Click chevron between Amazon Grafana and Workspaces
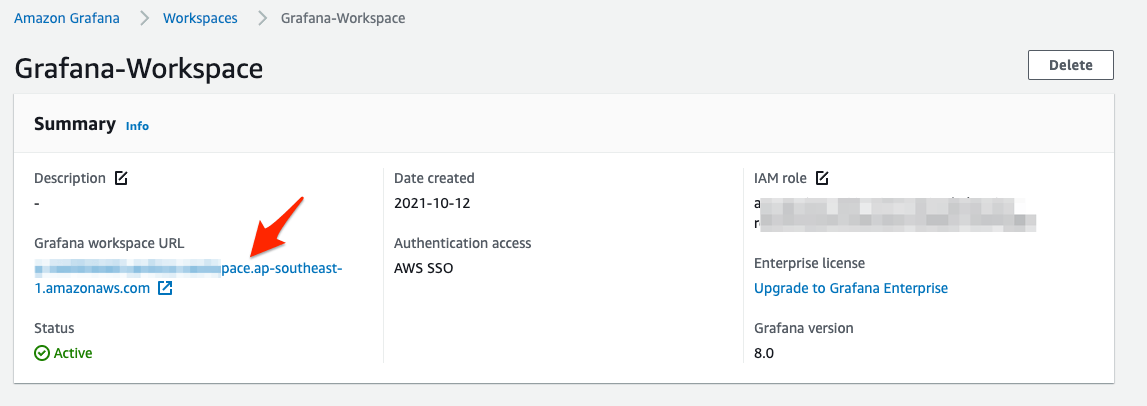1147x406 pixels. pos(141,18)
